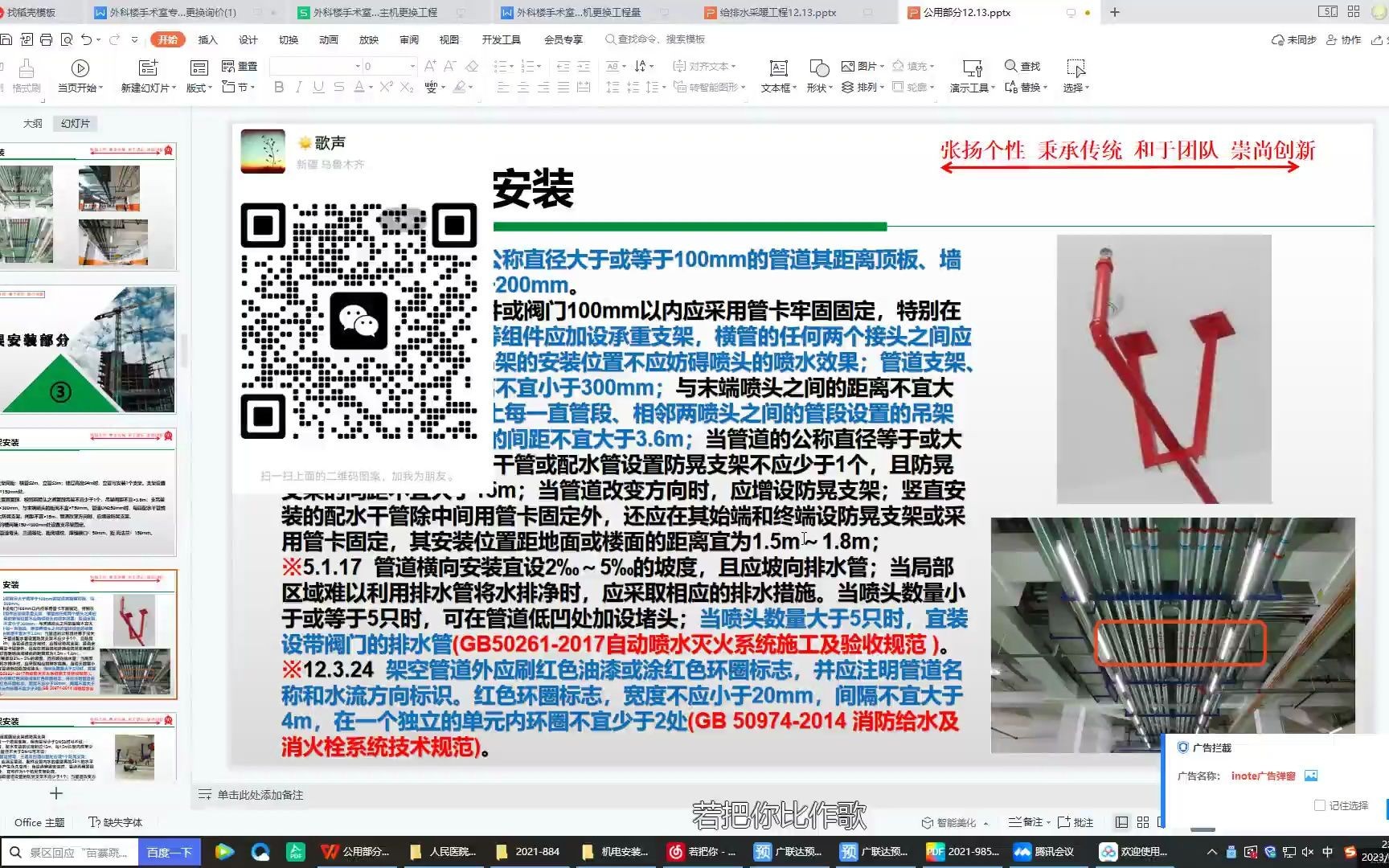The width and height of the screenshot is (1389, 868).
Task: Undo the last action
Action: 86,39
